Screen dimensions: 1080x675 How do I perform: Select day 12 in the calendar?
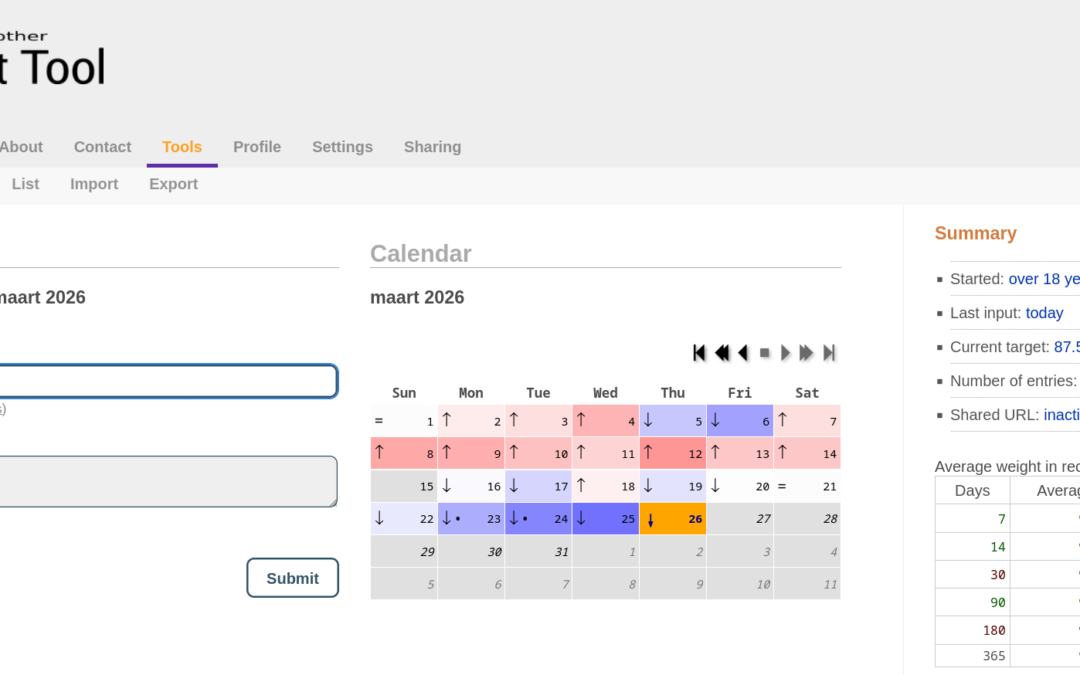click(673, 453)
